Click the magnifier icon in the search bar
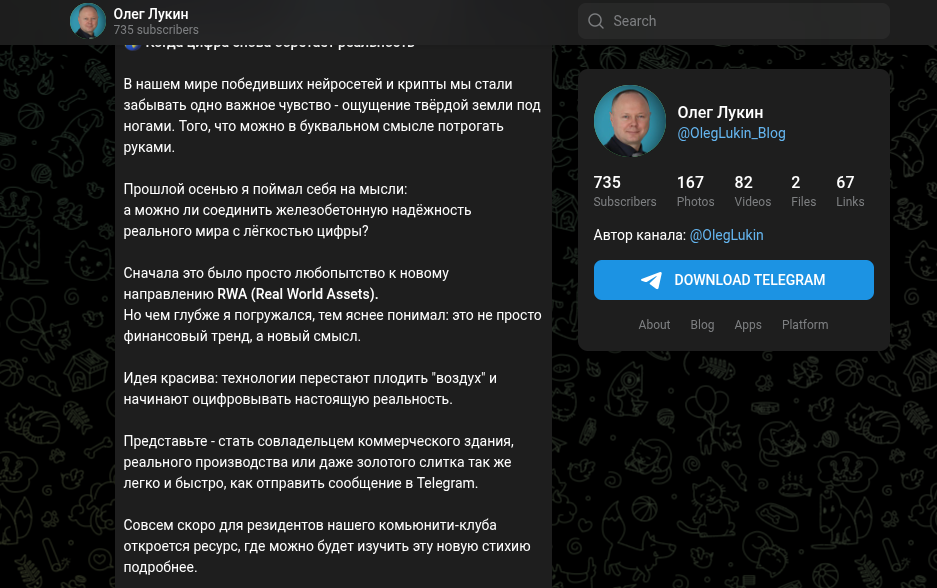Viewport: 937px width, 588px height. (596, 21)
